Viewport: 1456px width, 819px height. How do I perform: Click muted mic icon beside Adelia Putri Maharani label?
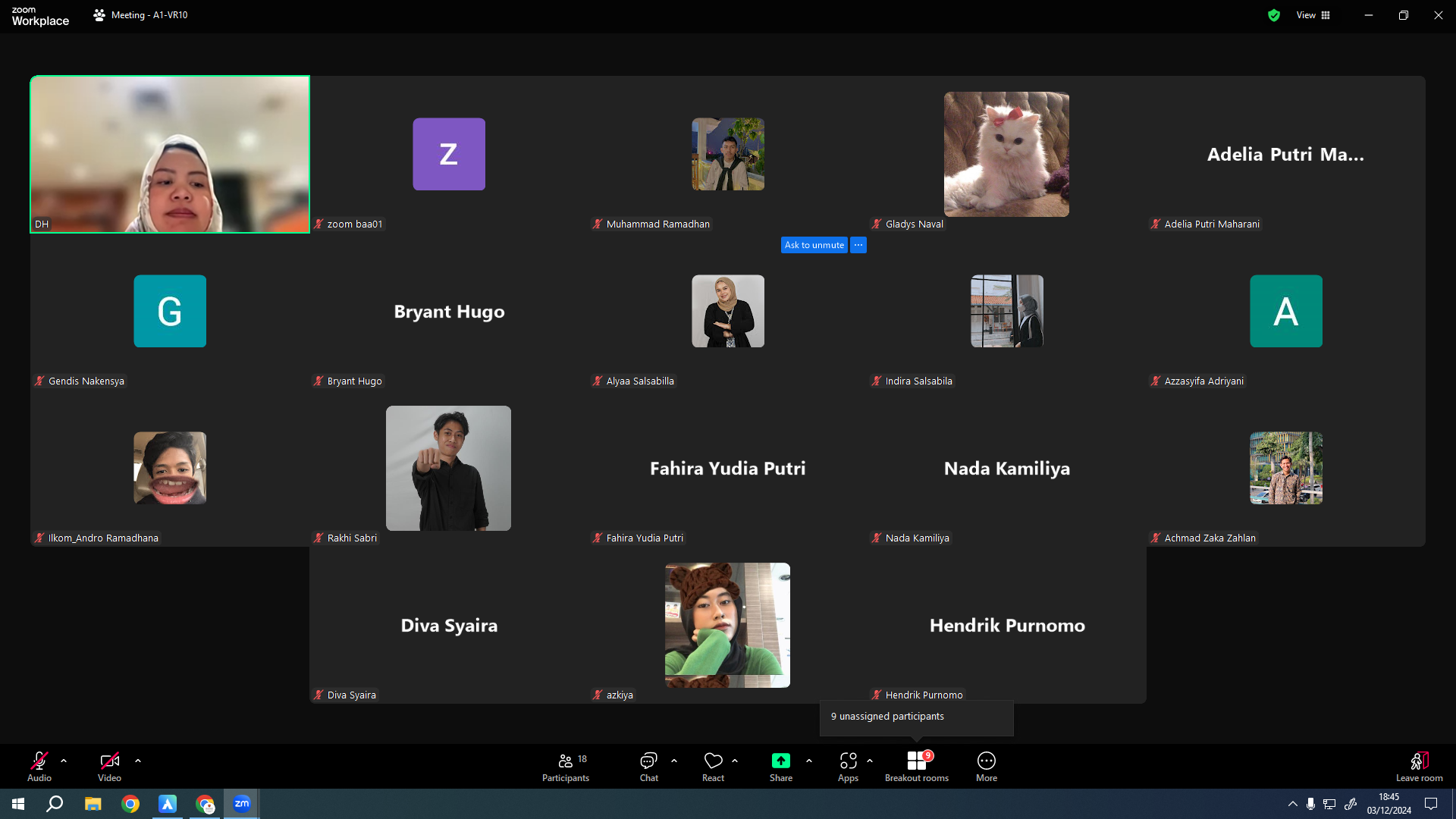(1156, 224)
